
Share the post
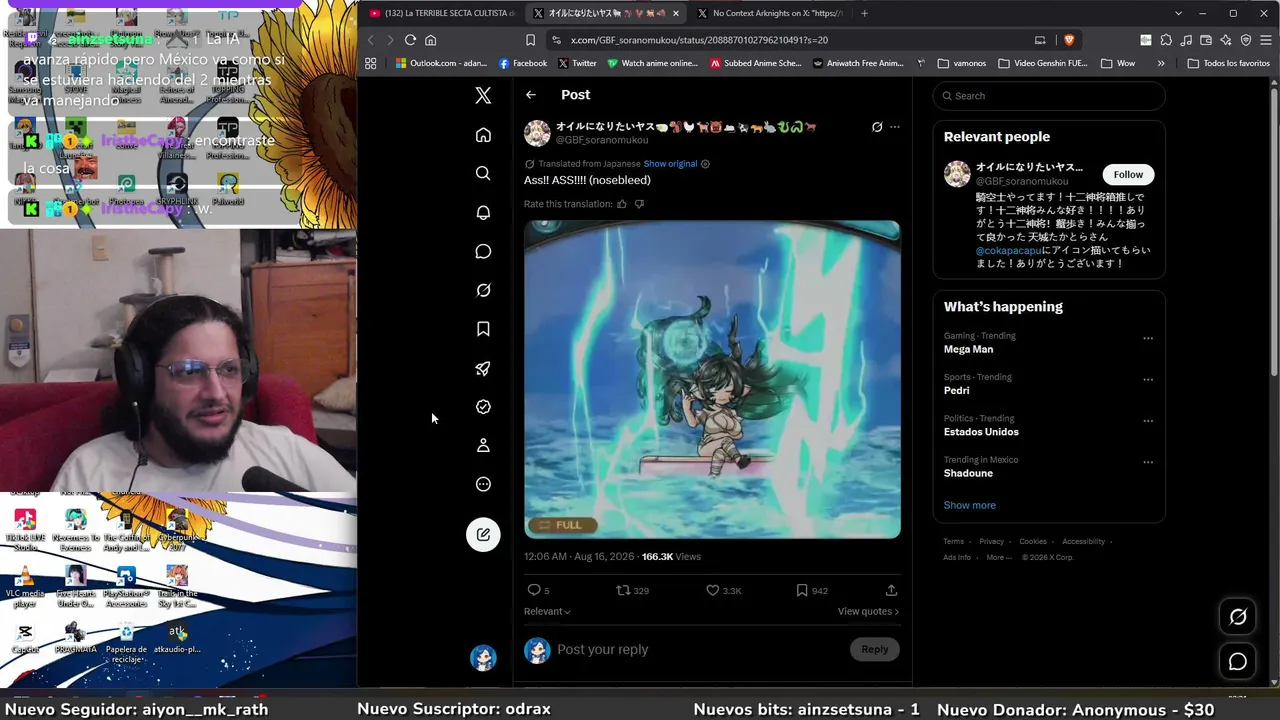[x=891, y=590]
